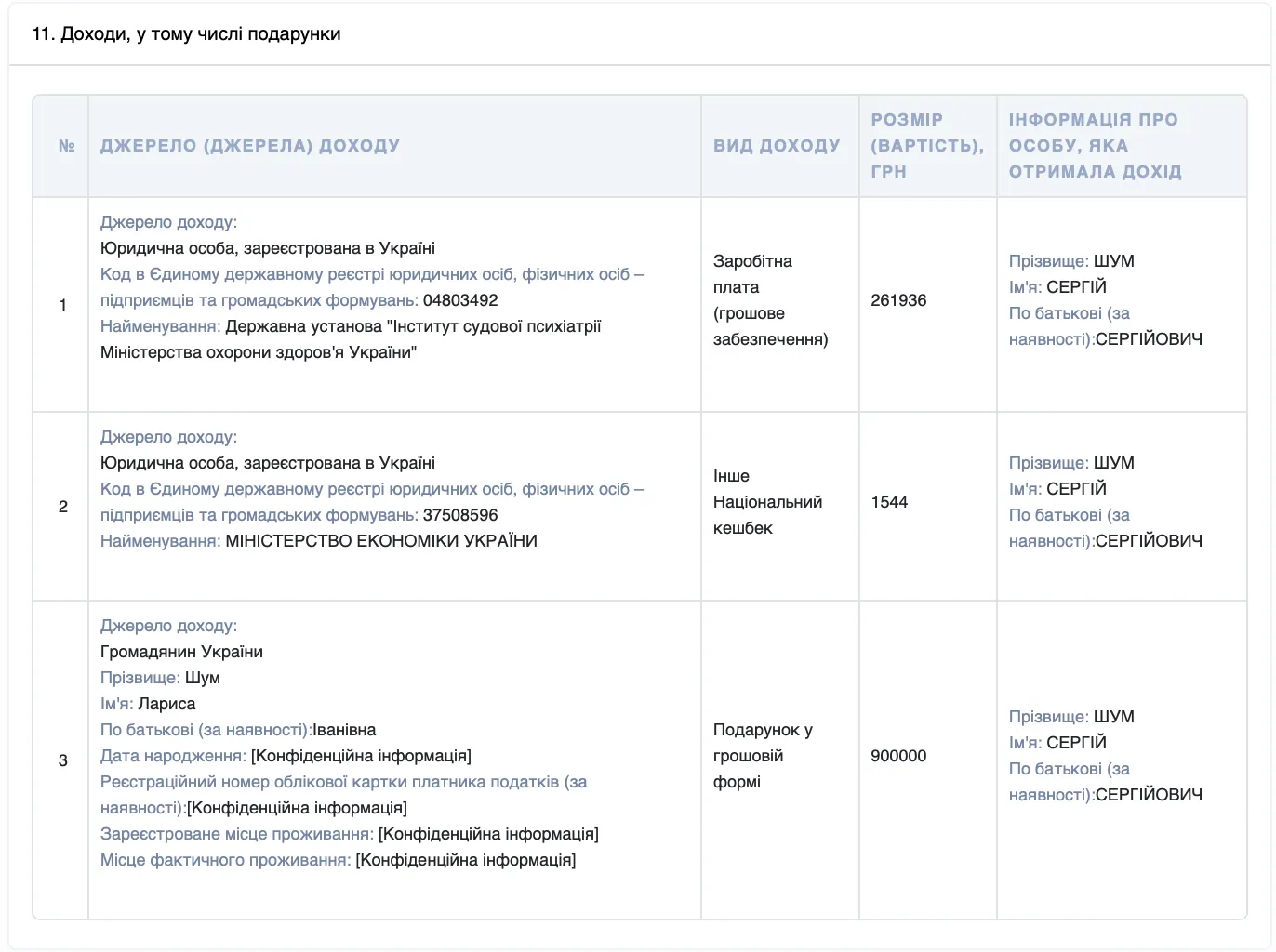
Task: Click the income amount 1544
Action: (889, 502)
